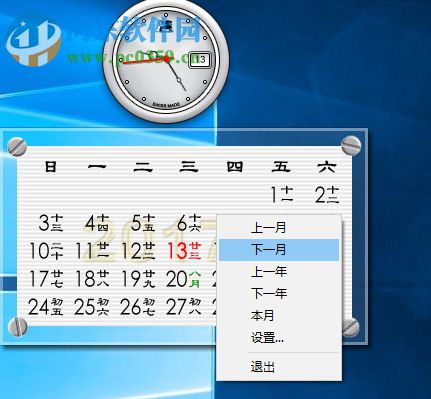Select calendar day 17
Viewport: 431px width, 399px height.
pyautogui.click(x=46, y=279)
